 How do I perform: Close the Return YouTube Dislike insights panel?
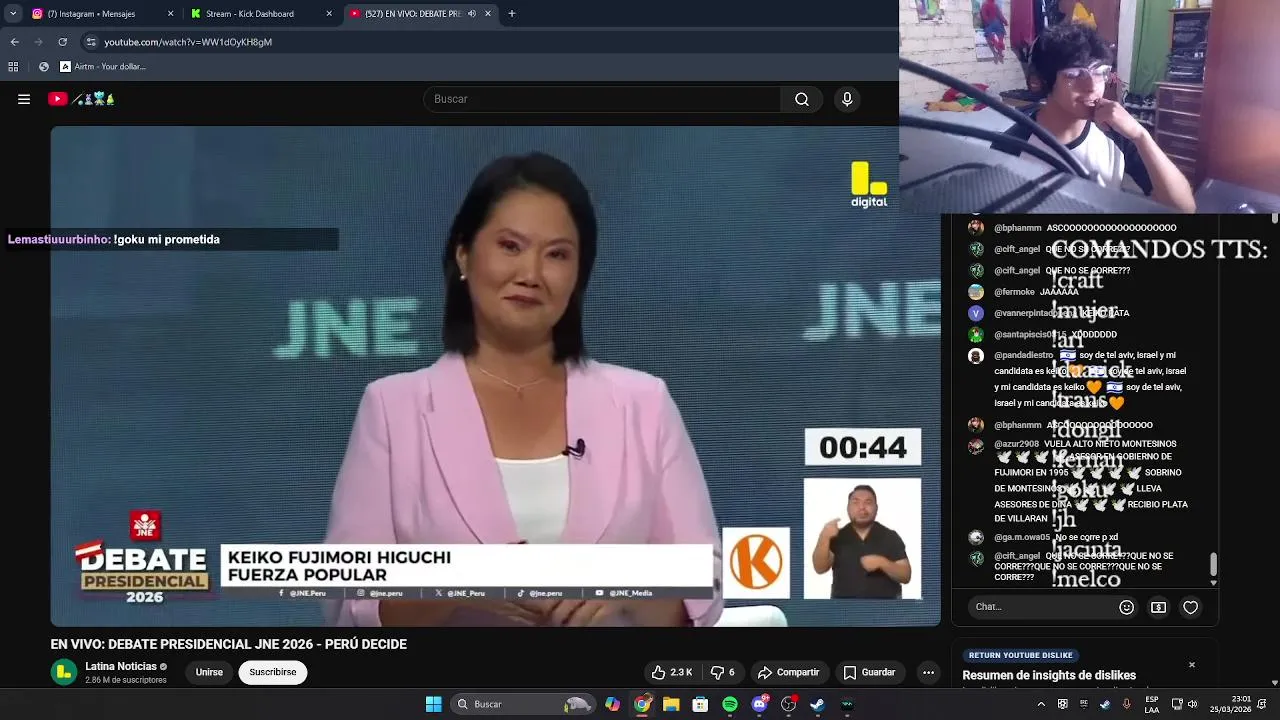pos(1191,665)
